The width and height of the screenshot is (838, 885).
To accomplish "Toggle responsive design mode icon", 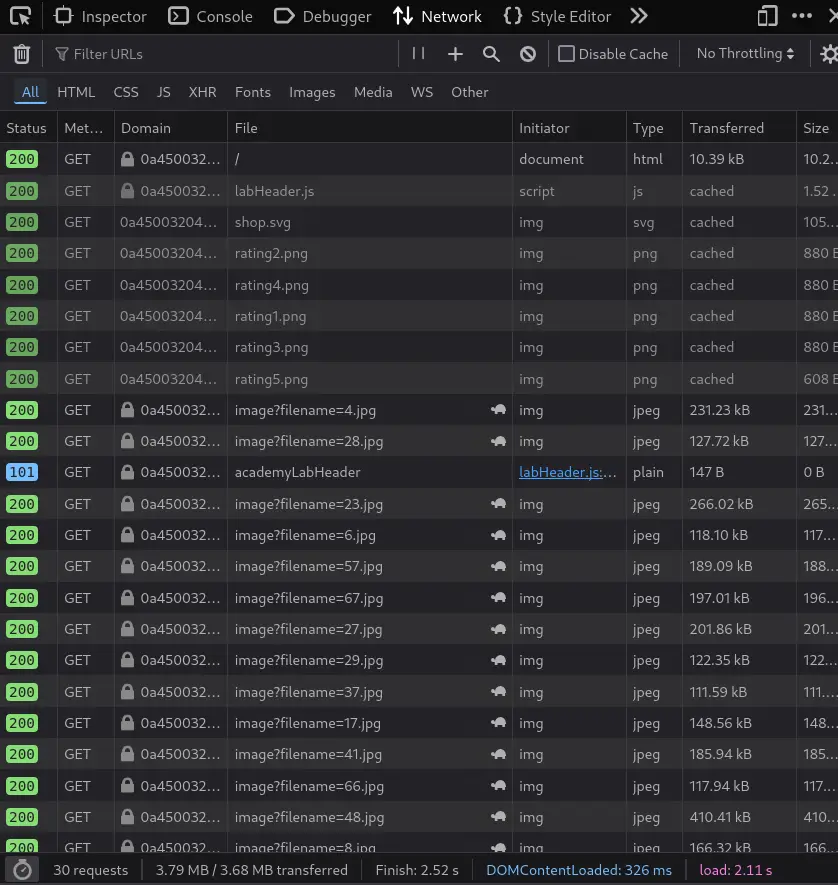I will tap(767, 16).
